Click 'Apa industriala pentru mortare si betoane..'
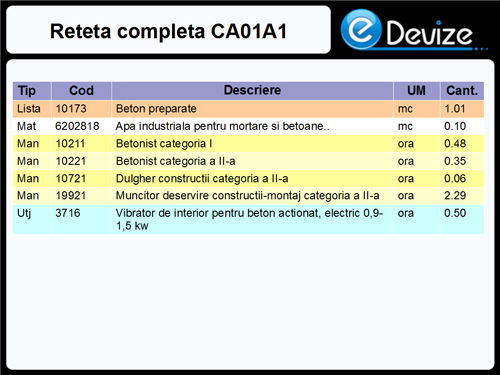 (x=222, y=126)
